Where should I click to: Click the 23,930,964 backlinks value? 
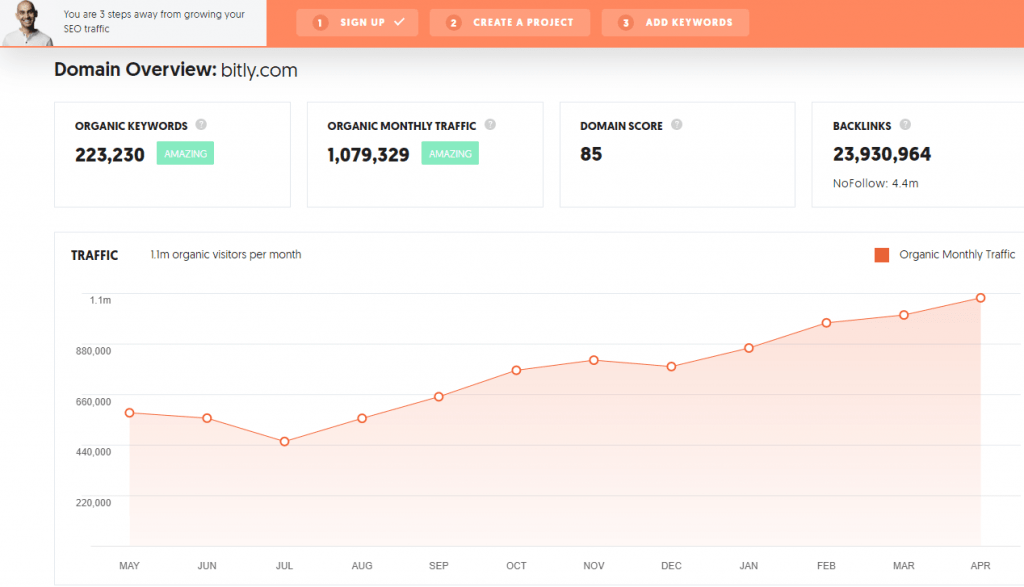(882, 154)
